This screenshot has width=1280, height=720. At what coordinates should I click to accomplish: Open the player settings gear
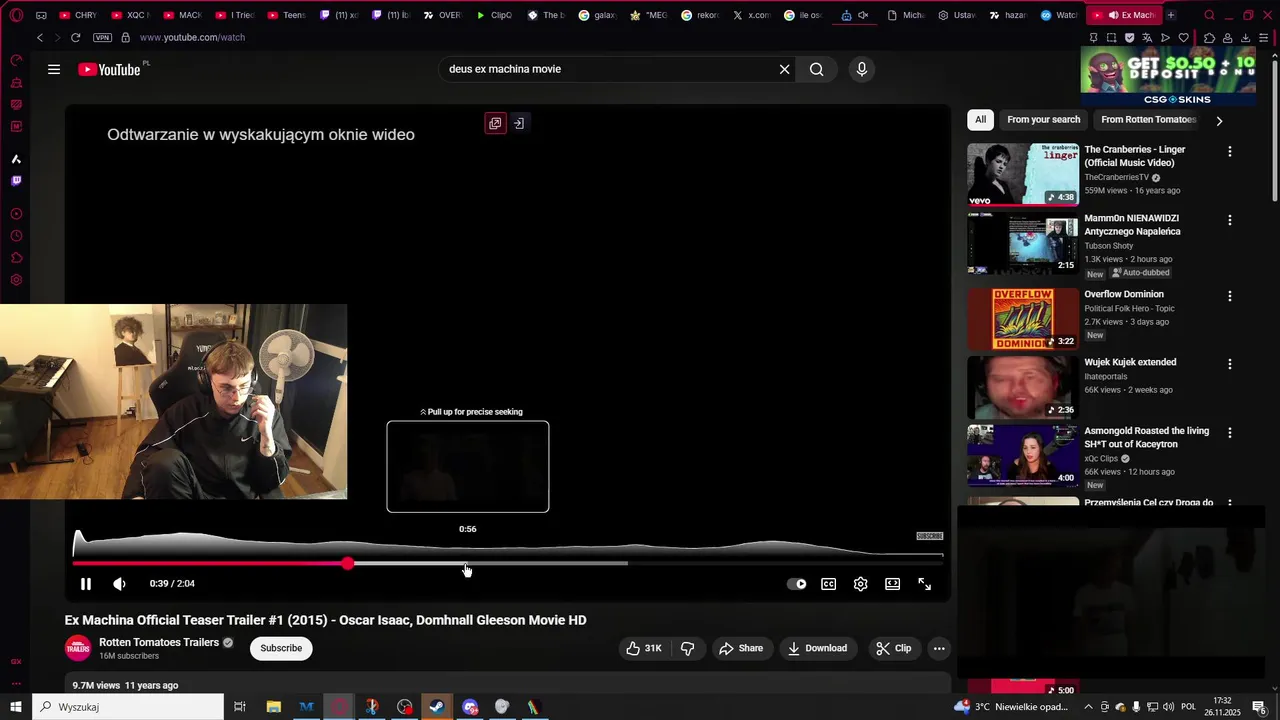tap(861, 584)
